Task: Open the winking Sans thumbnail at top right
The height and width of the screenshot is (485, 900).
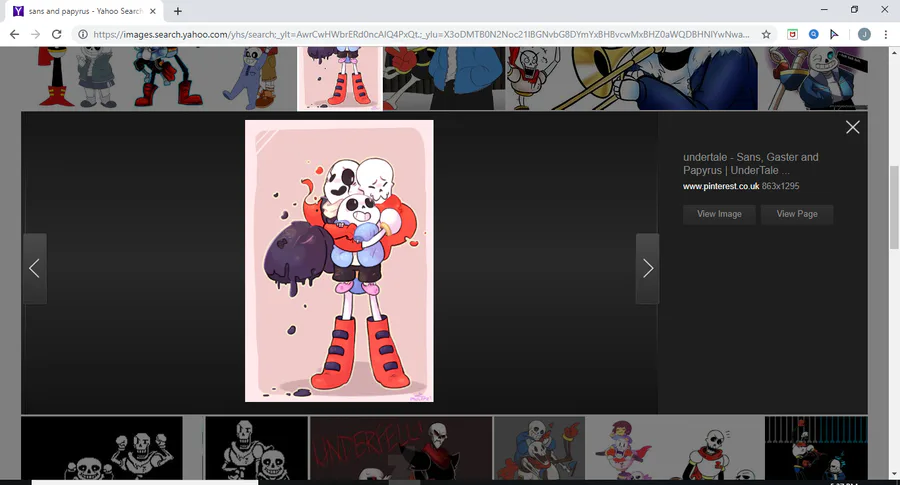Action: coord(813,78)
